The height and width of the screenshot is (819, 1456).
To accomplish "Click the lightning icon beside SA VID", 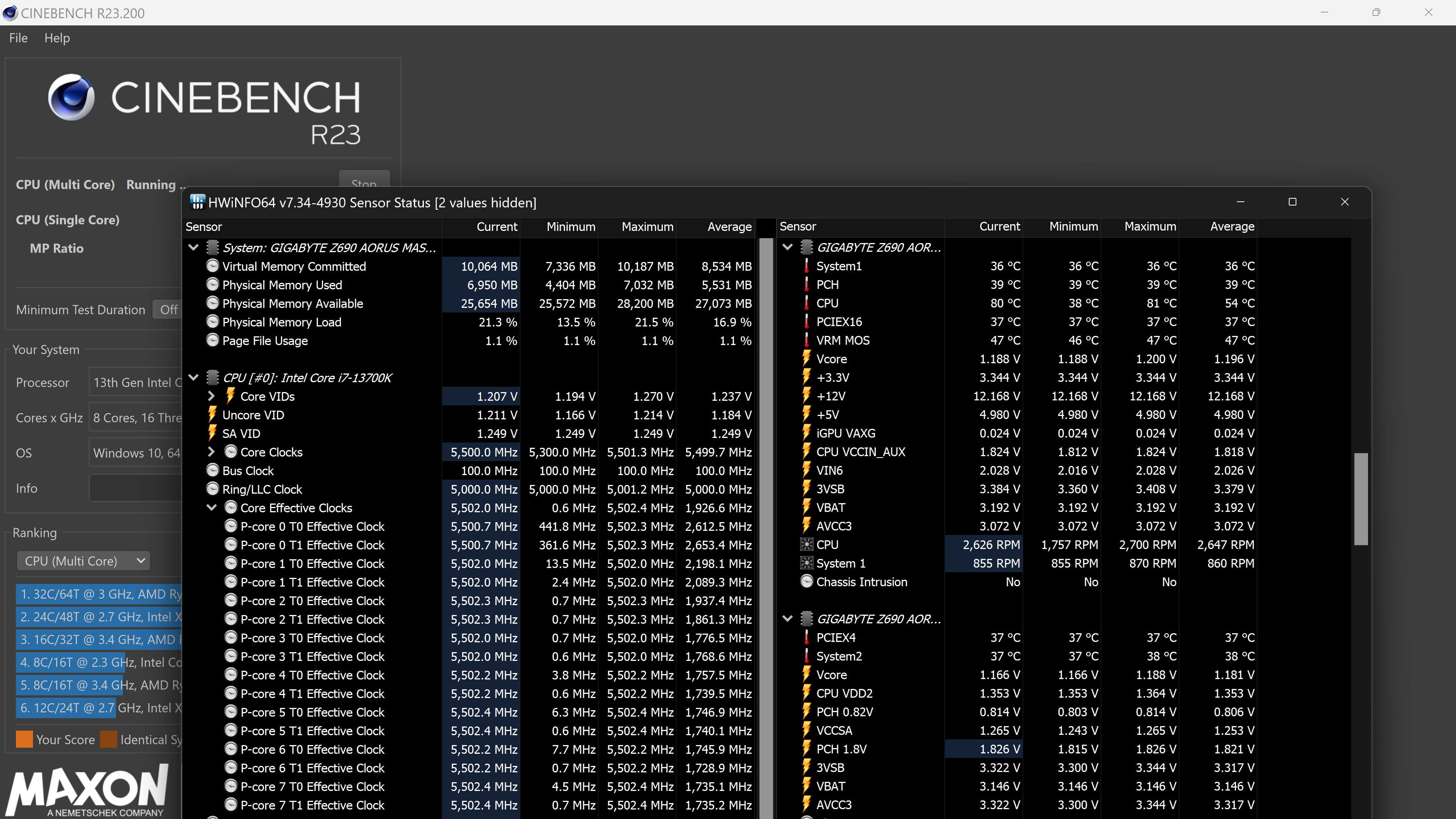I will [x=212, y=433].
